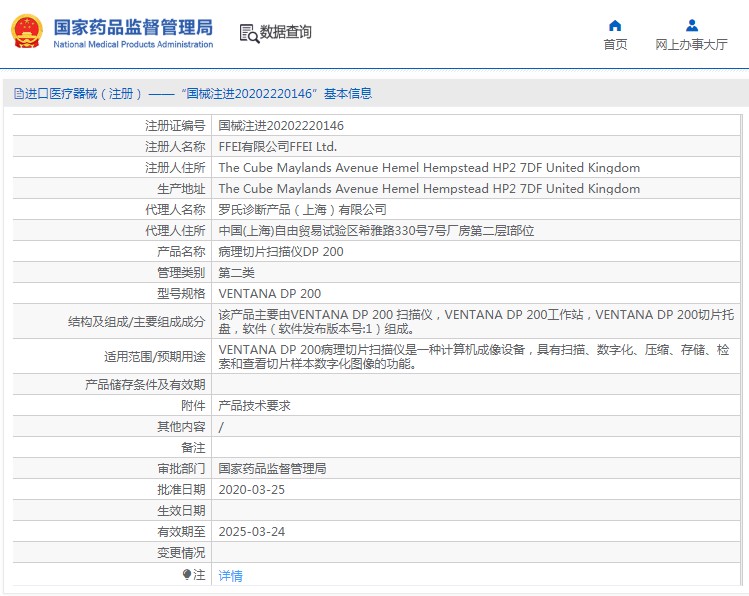
Task: Select registration number 国械注进20202220146 value
Action: [x=281, y=126]
